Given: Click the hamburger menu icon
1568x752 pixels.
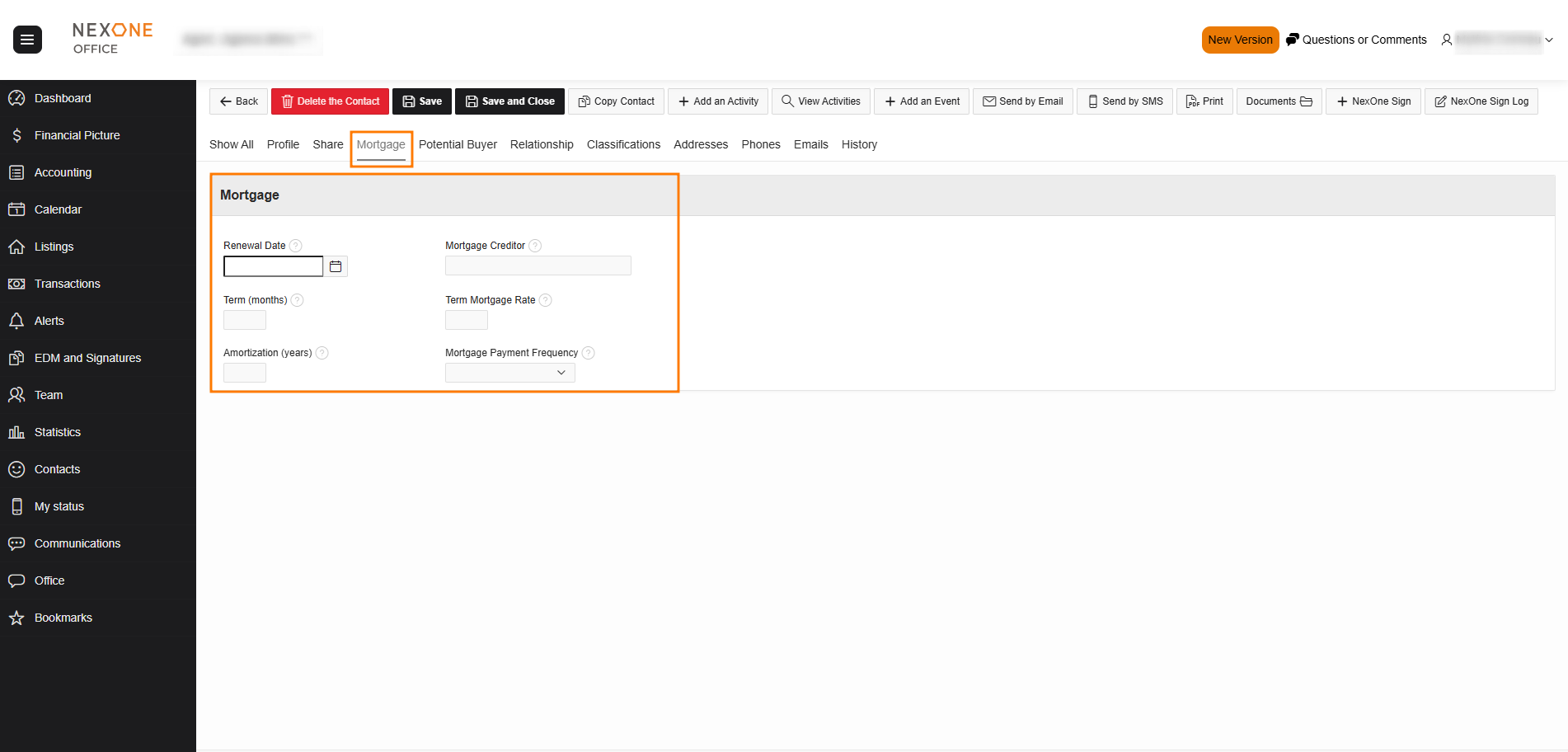Looking at the screenshot, I should [x=27, y=40].
